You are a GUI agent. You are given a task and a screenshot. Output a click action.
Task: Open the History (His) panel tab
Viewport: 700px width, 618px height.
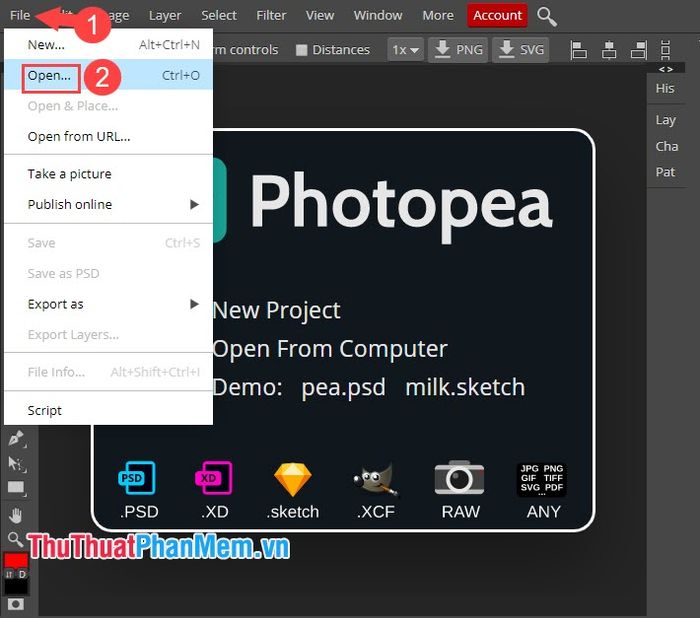point(665,88)
